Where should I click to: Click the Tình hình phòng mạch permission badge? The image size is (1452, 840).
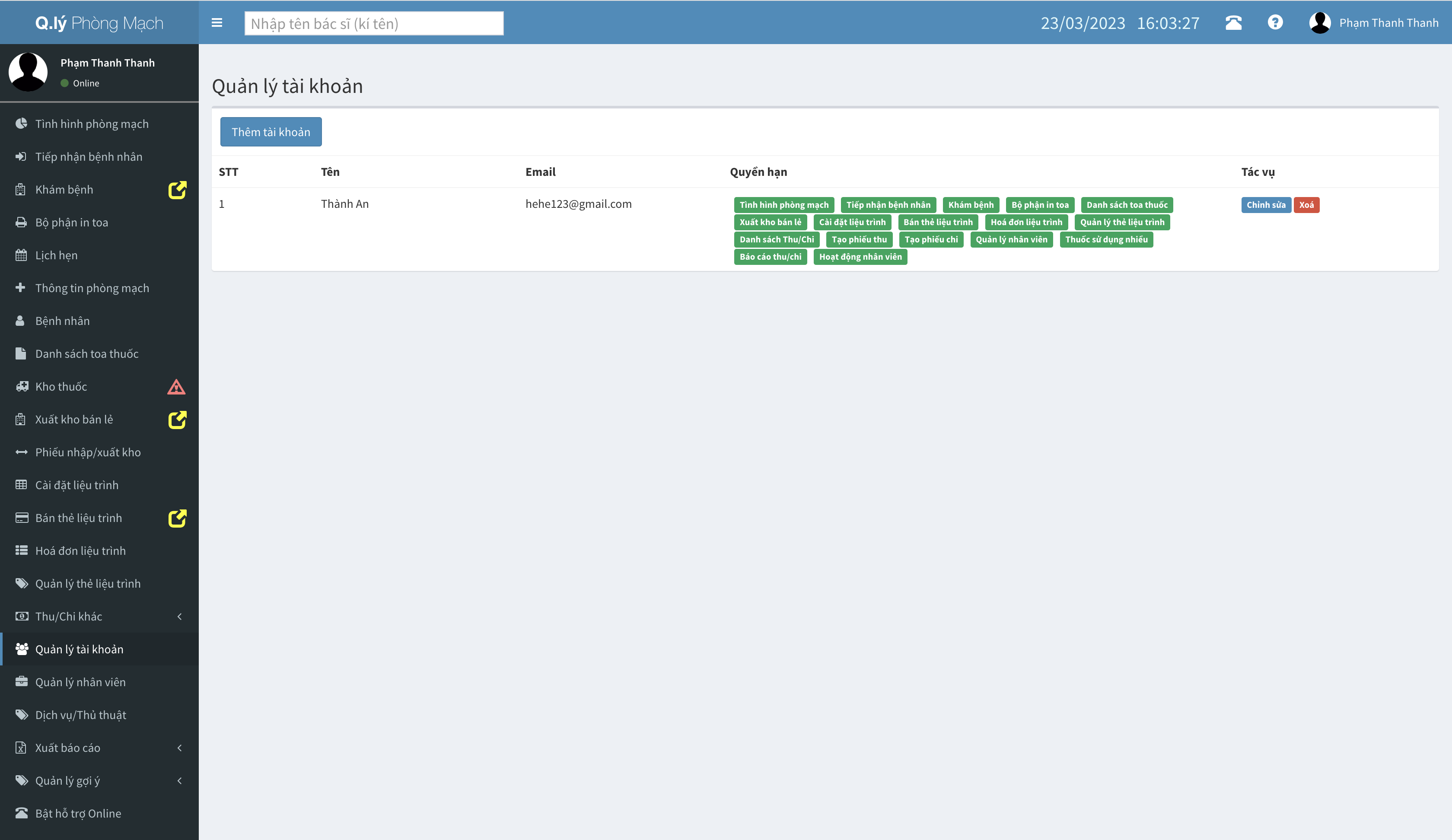pos(783,205)
